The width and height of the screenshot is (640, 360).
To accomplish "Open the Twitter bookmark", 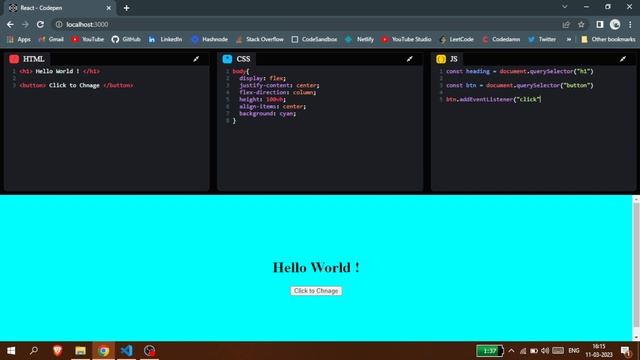I will pos(542,39).
